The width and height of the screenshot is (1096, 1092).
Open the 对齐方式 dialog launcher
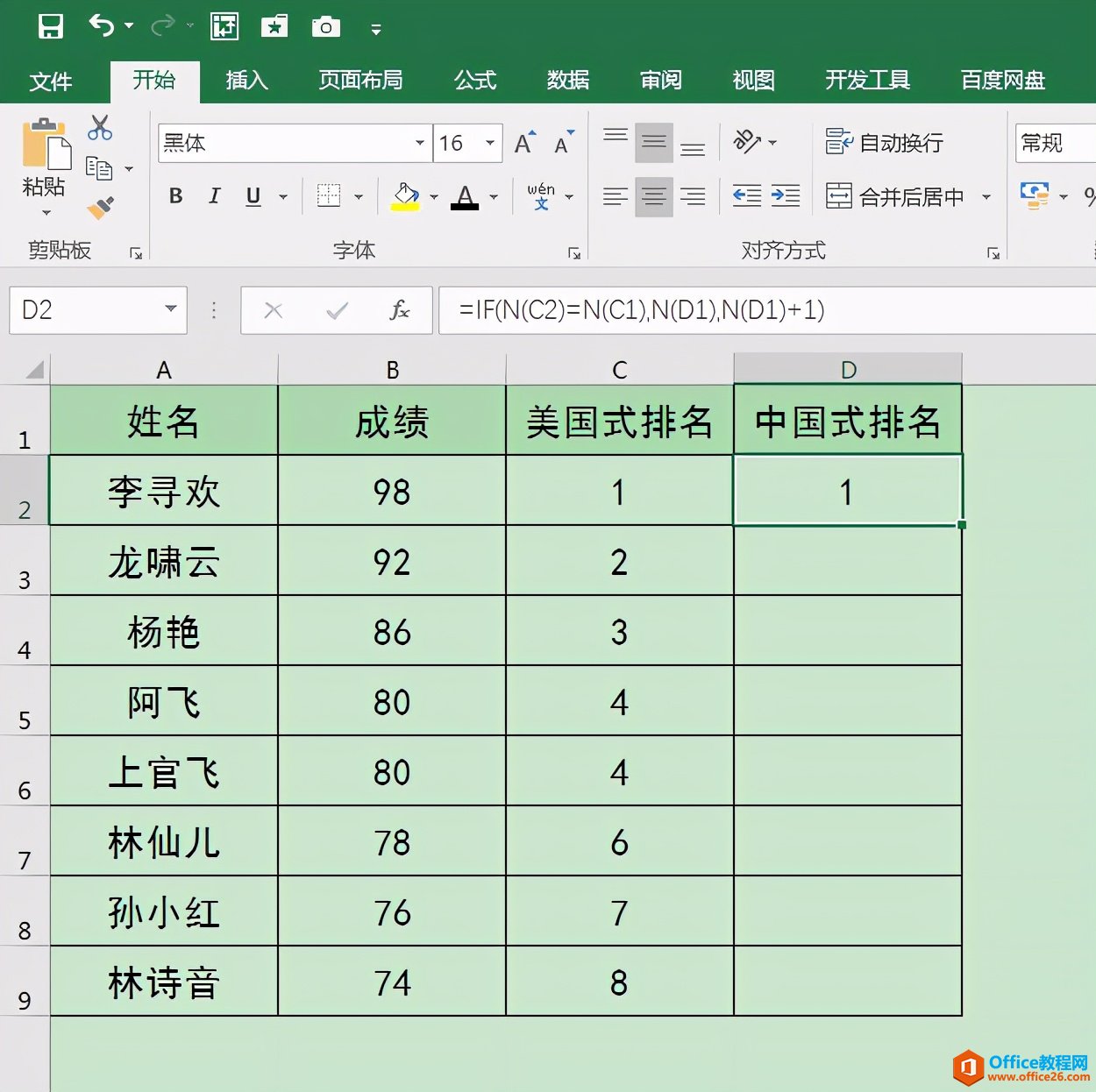(993, 253)
